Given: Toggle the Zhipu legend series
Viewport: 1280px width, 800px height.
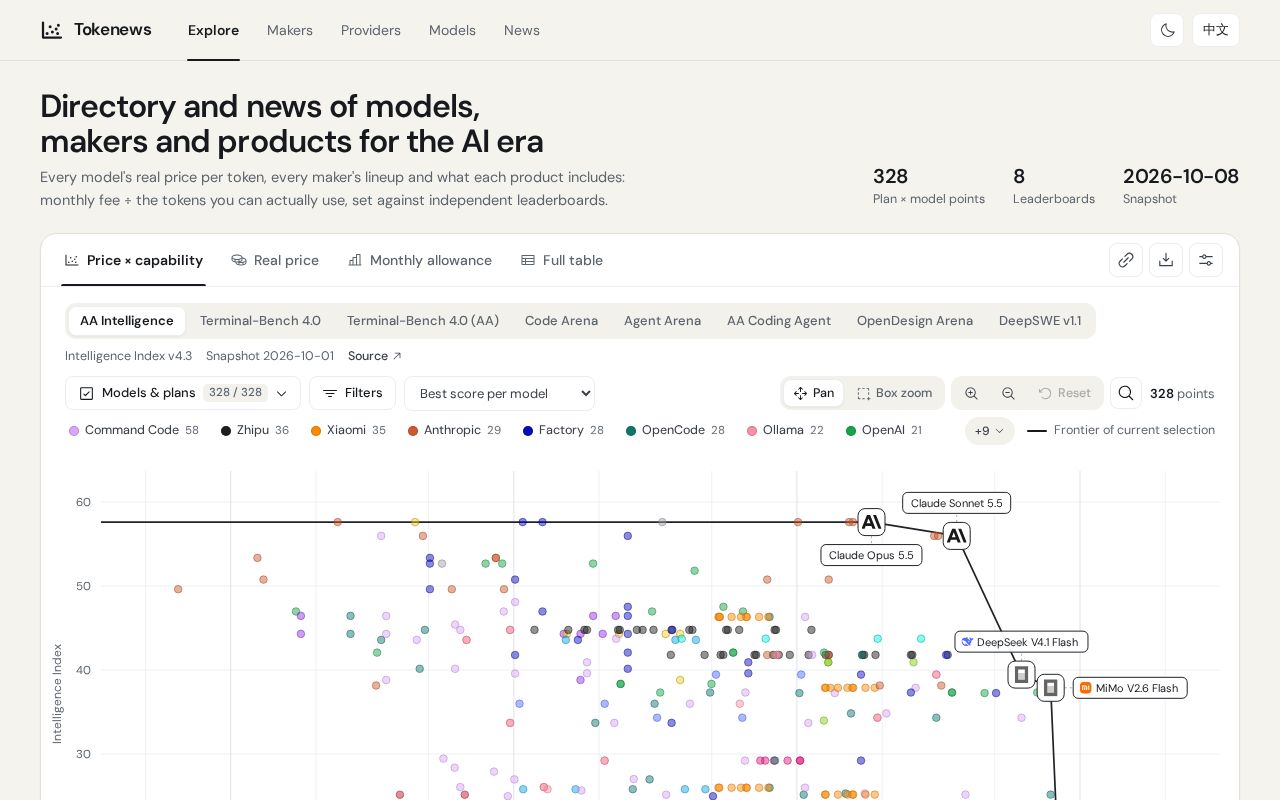Looking at the screenshot, I should click(255, 430).
